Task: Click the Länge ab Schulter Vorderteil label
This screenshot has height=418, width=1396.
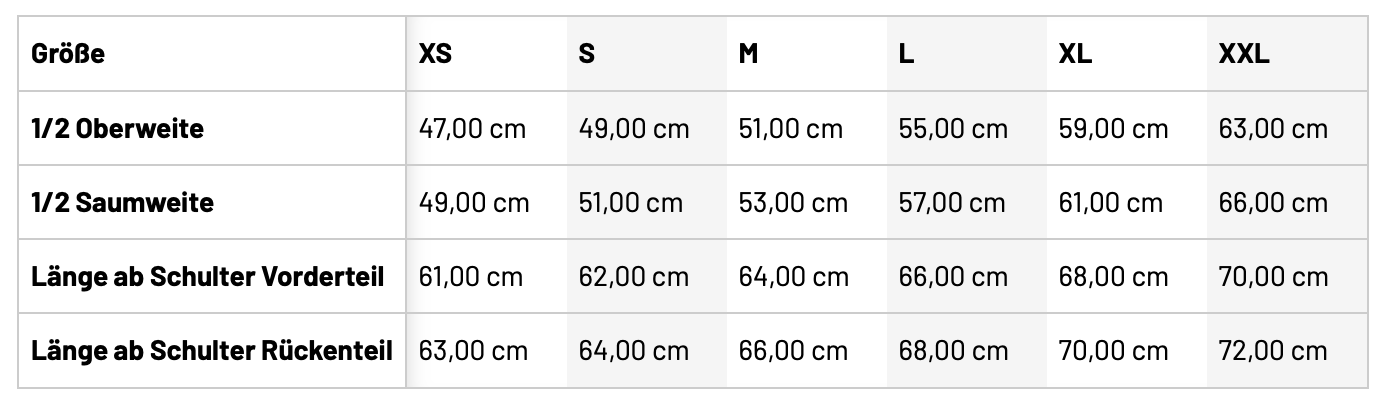Action: click(x=208, y=277)
